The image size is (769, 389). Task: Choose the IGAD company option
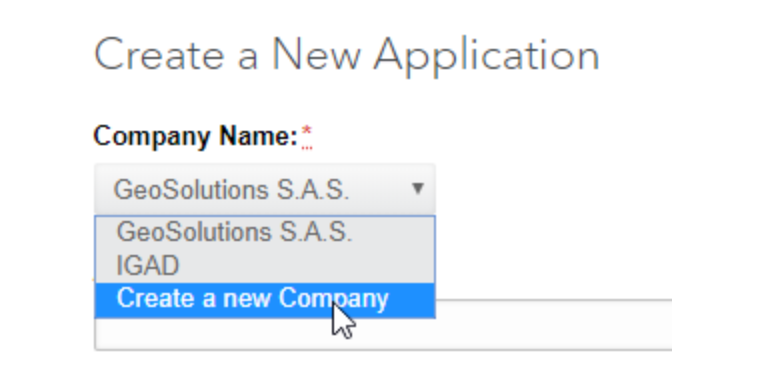(265, 265)
